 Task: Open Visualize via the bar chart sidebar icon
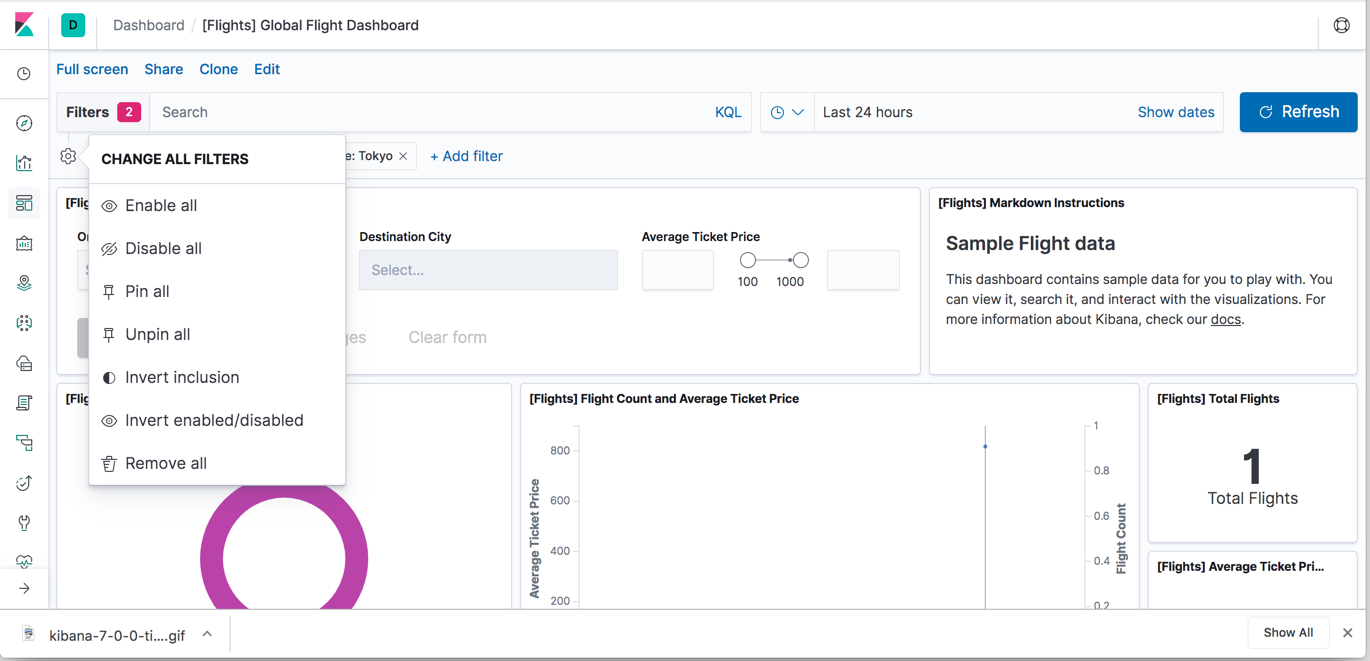pyautogui.click(x=24, y=163)
